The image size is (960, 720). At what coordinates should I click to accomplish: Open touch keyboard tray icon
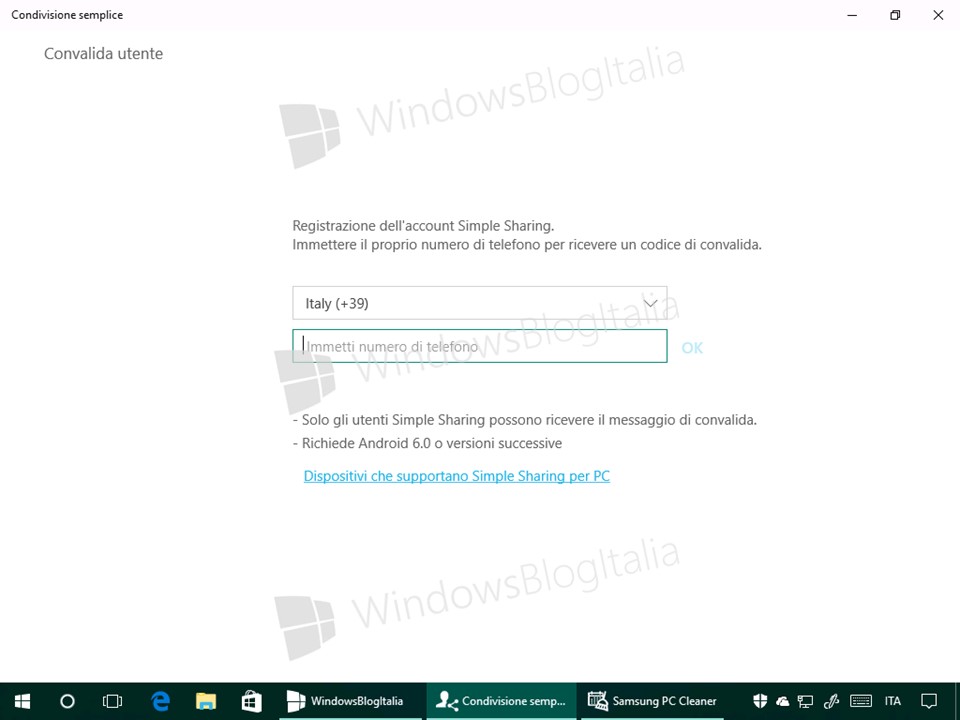coord(861,701)
